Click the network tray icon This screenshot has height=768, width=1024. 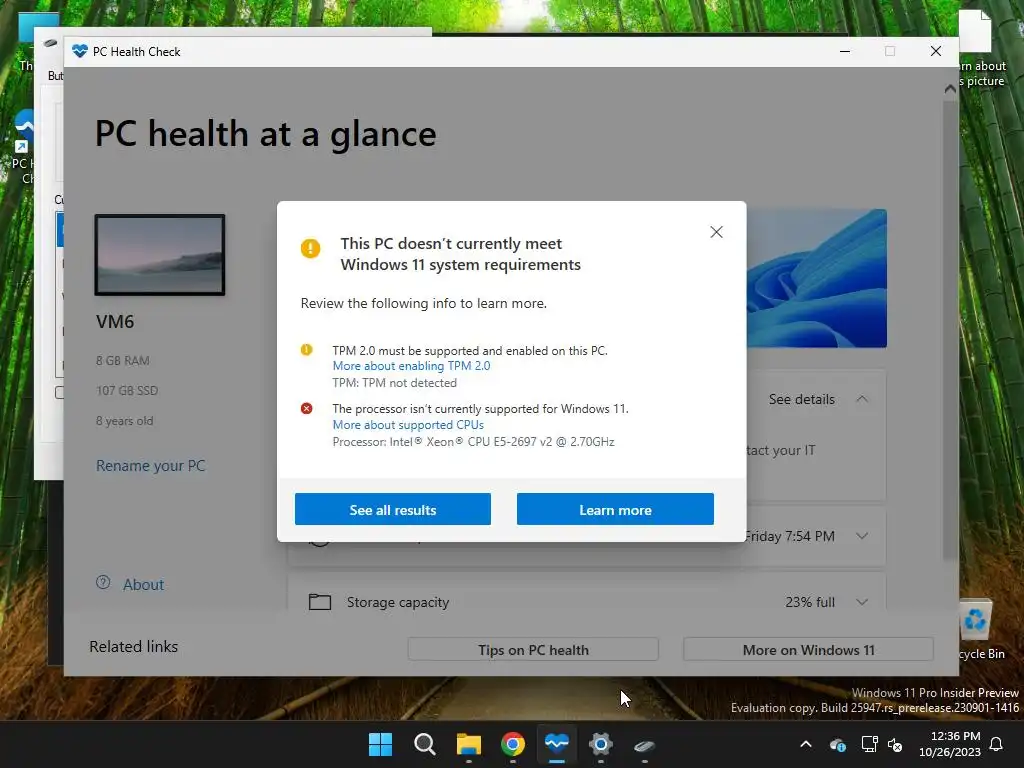pyautogui.click(x=869, y=744)
